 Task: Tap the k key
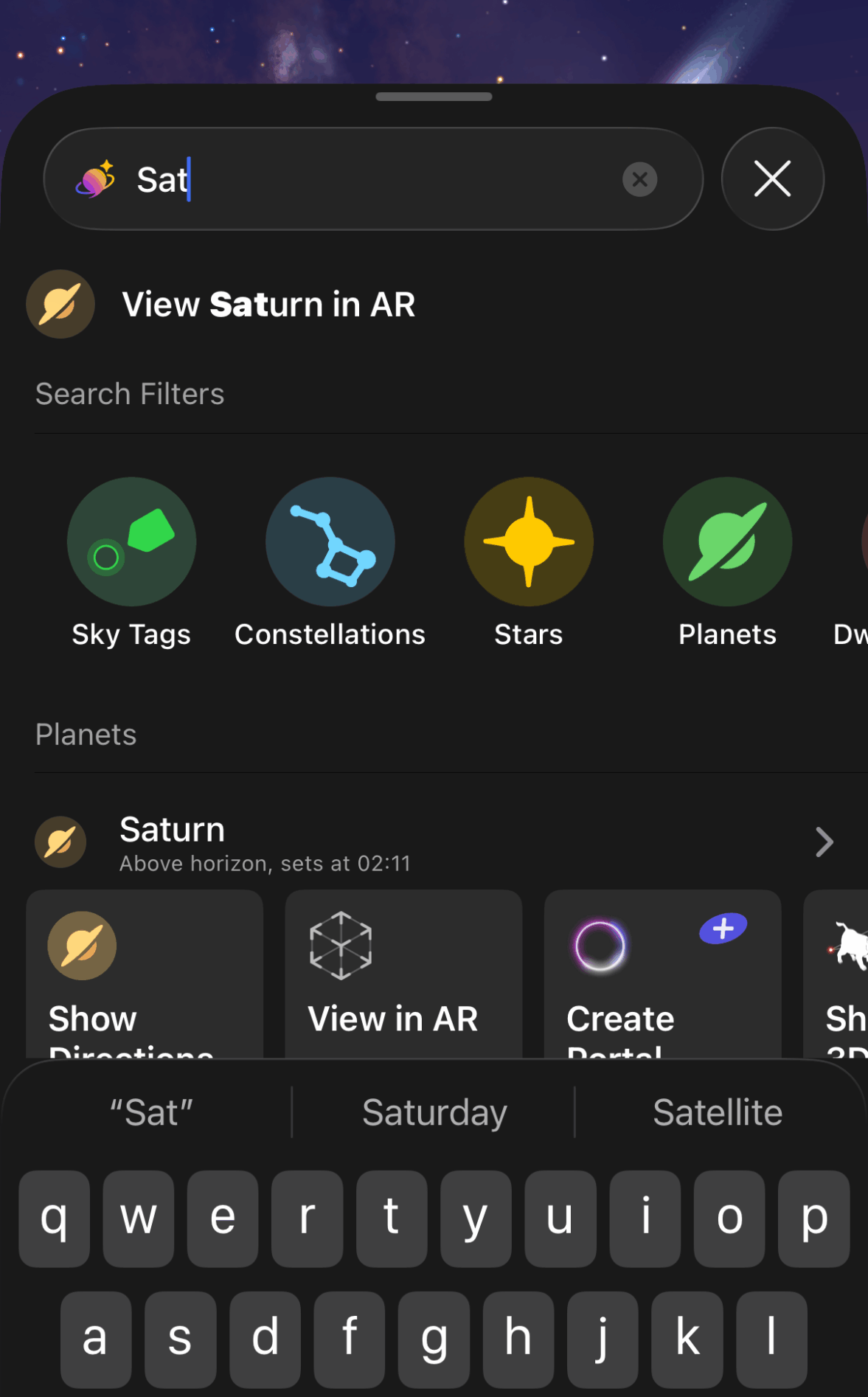(687, 1339)
